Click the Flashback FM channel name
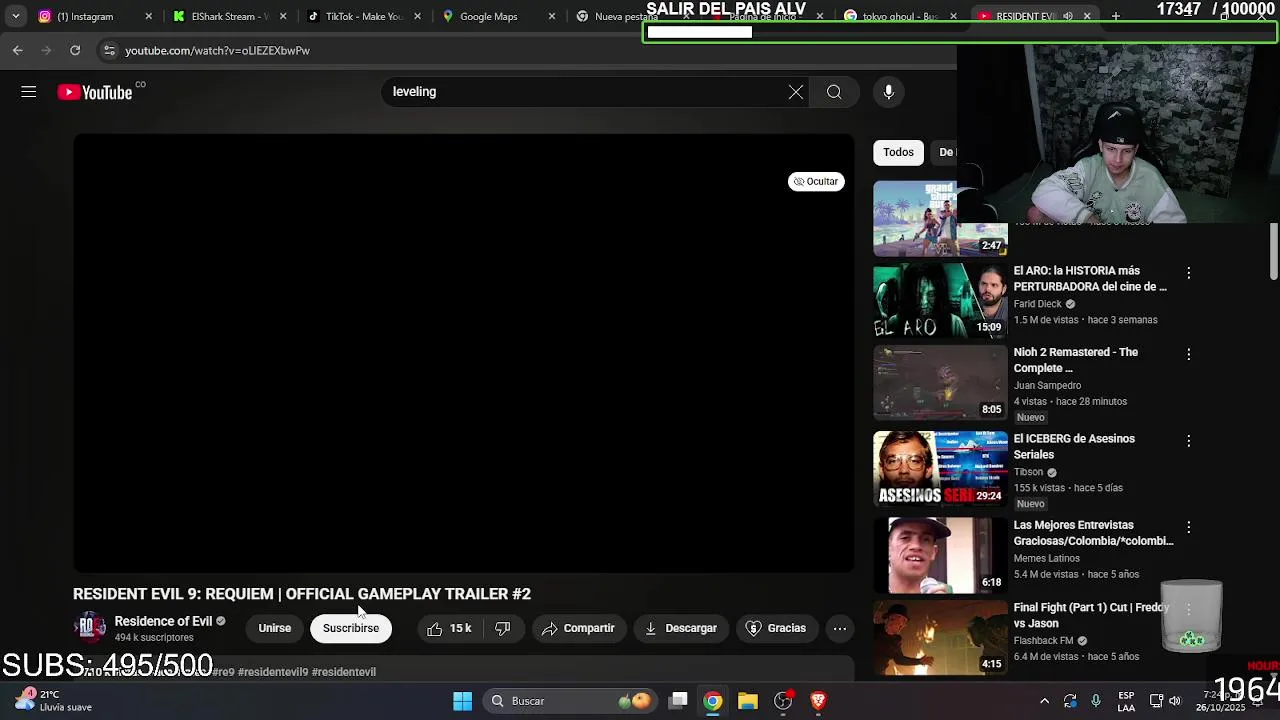This screenshot has width=1280, height=720. [1043, 641]
